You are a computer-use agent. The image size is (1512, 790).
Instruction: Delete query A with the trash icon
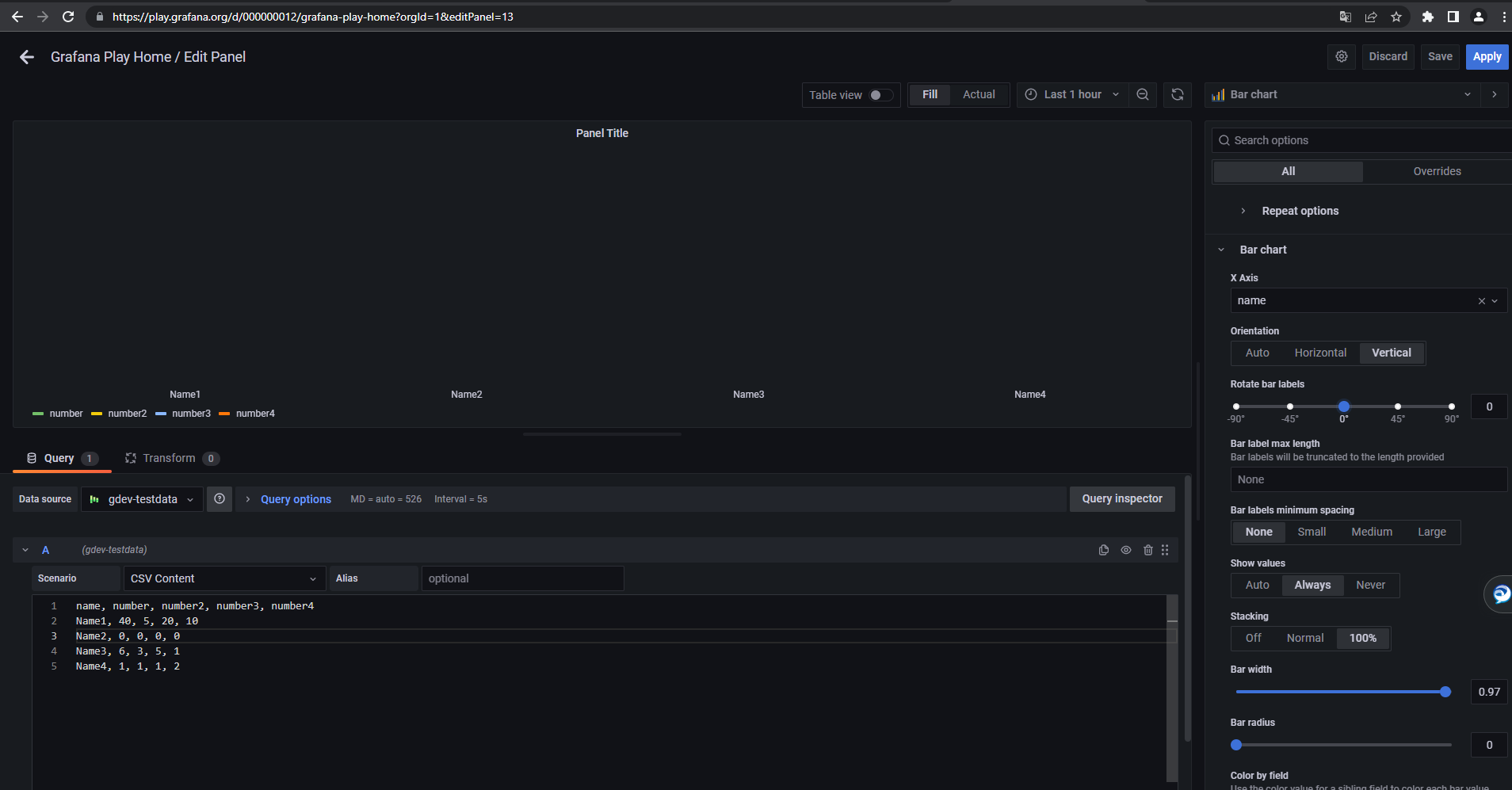(x=1148, y=550)
